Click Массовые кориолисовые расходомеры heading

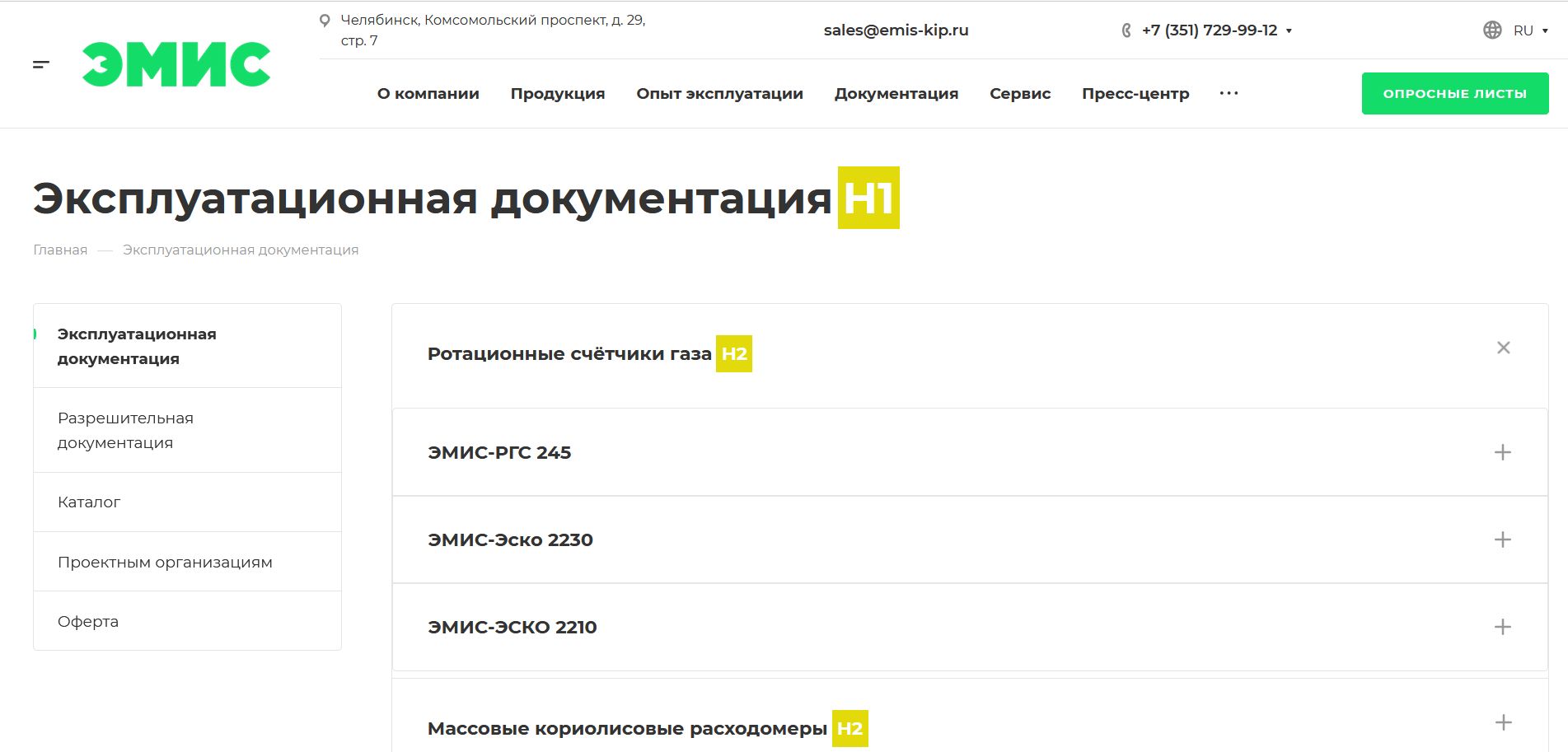click(x=627, y=728)
